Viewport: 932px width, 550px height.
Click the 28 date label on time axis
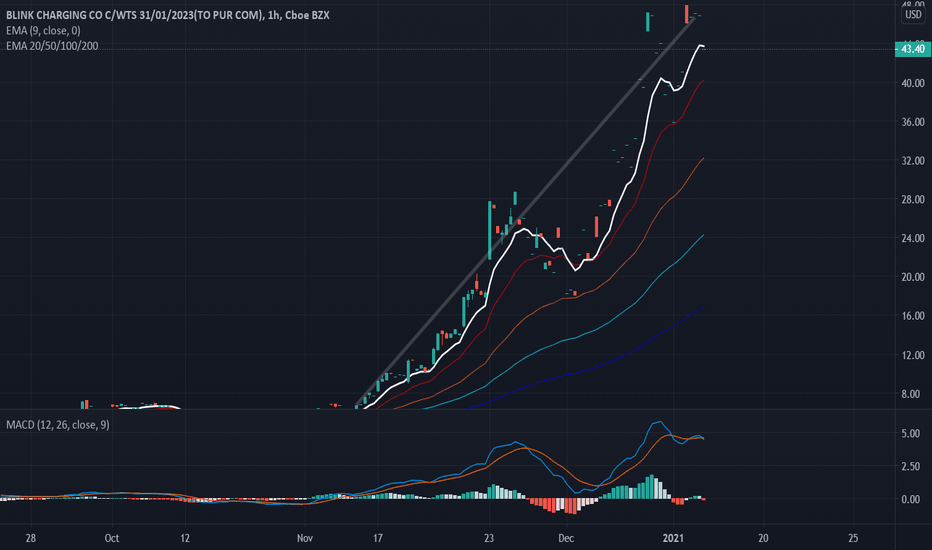[x=30, y=538]
